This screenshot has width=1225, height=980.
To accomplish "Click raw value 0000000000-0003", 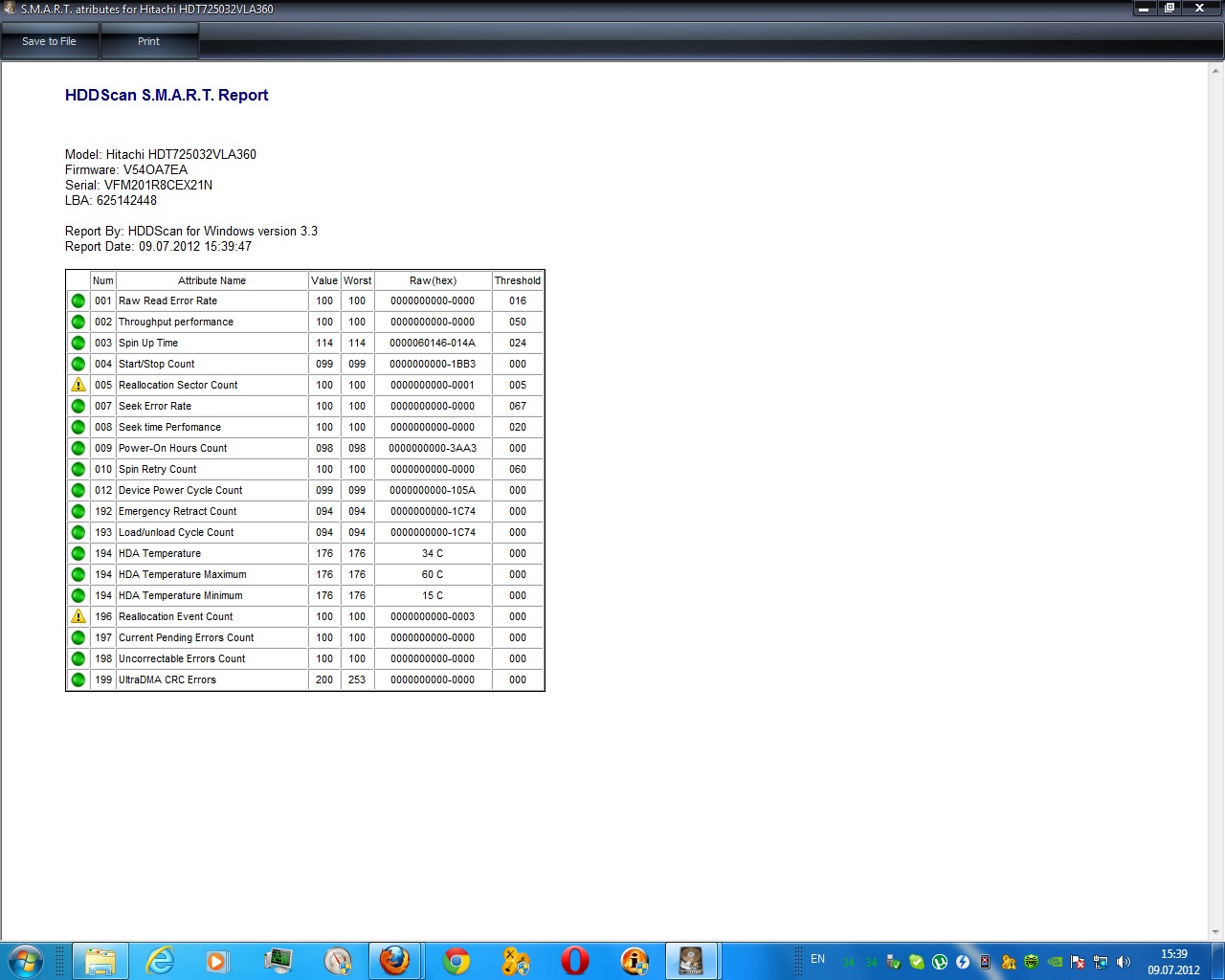I will 433,616.
